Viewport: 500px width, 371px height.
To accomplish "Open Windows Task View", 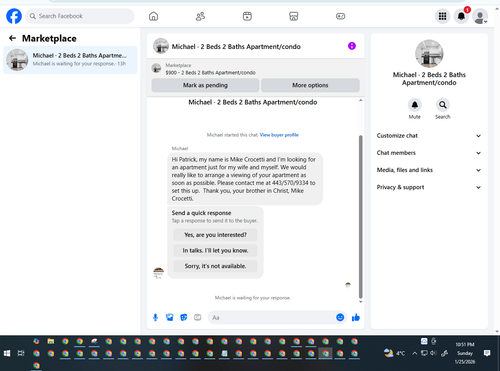I will [x=21, y=353].
